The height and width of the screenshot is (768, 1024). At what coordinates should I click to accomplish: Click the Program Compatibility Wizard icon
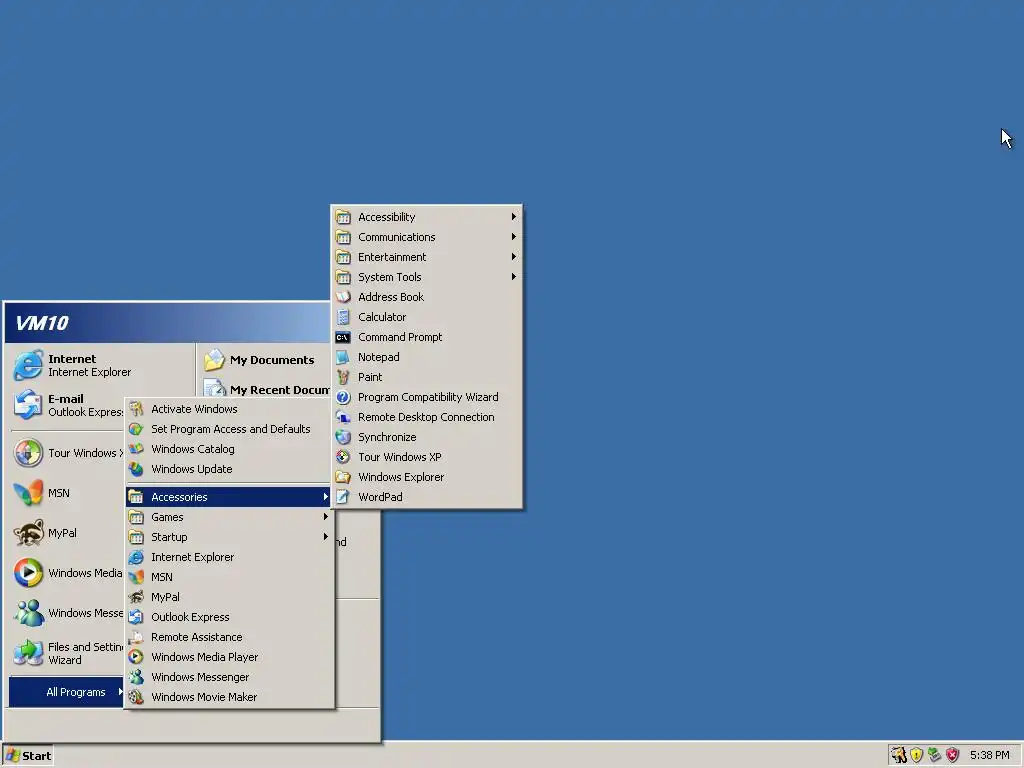[343, 397]
